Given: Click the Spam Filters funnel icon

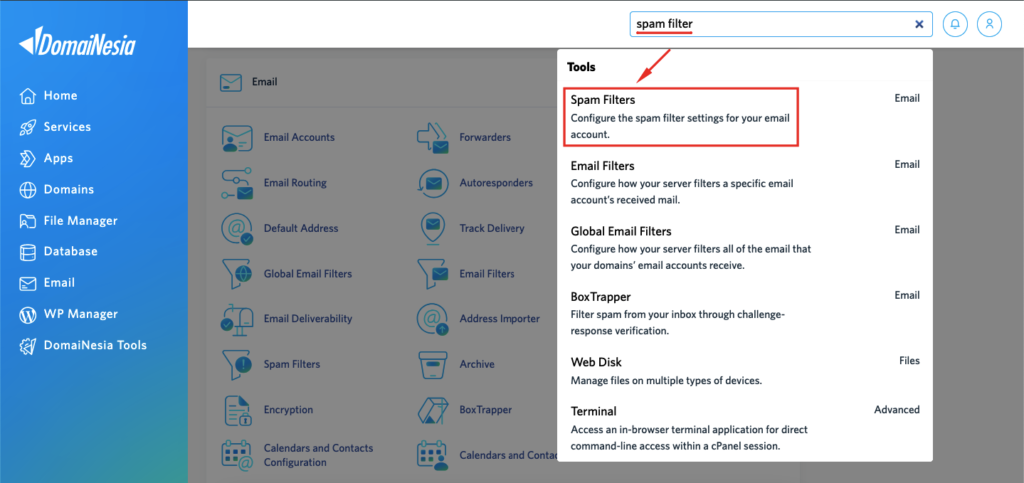Looking at the screenshot, I should [x=237, y=364].
